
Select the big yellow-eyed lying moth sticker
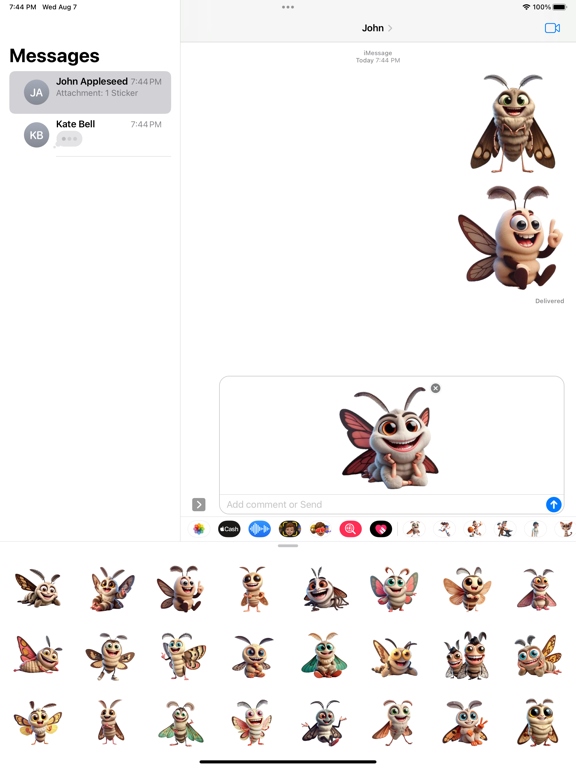coord(395,656)
